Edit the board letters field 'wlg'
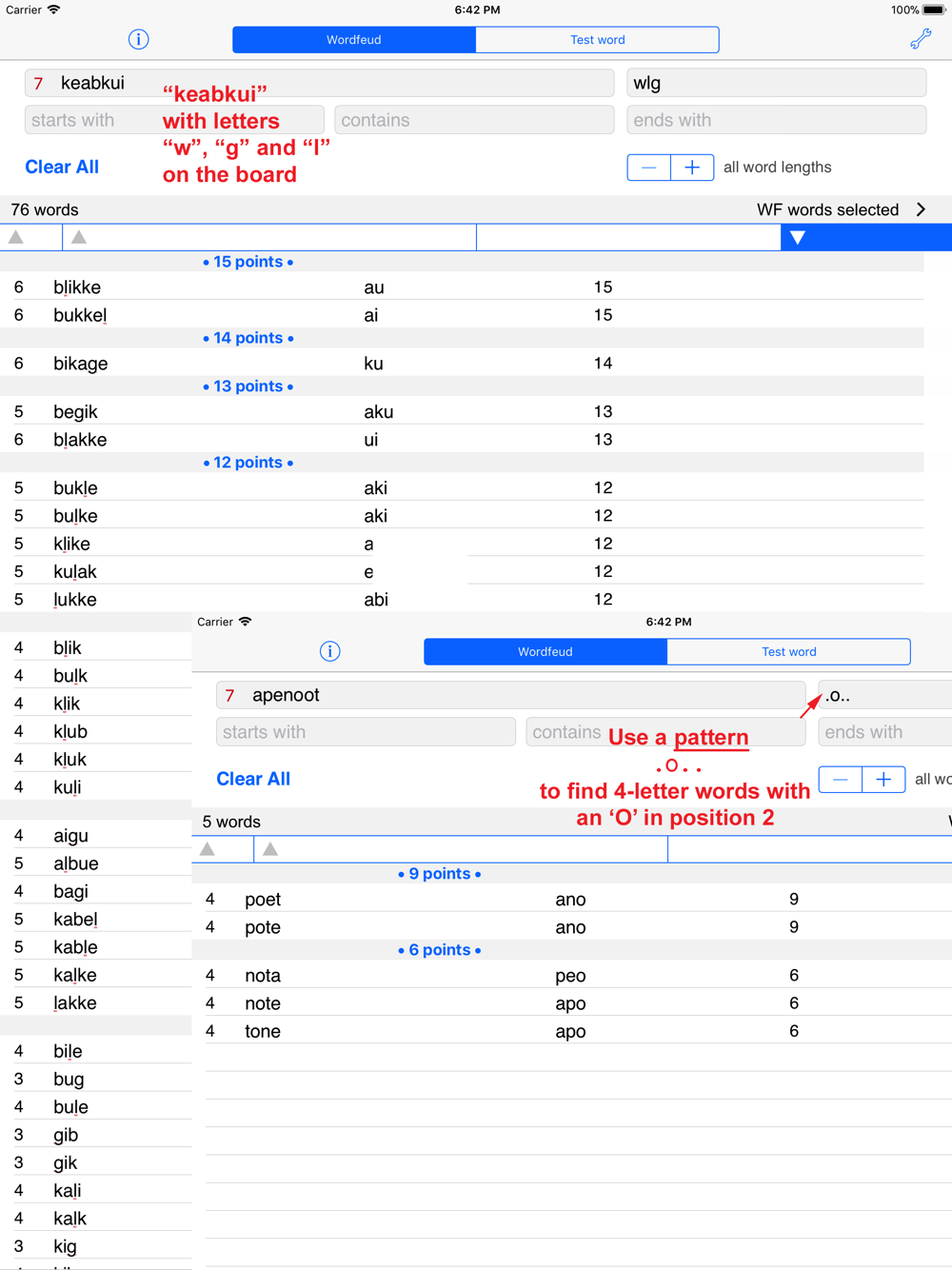The height and width of the screenshot is (1270, 952). click(x=776, y=83)
